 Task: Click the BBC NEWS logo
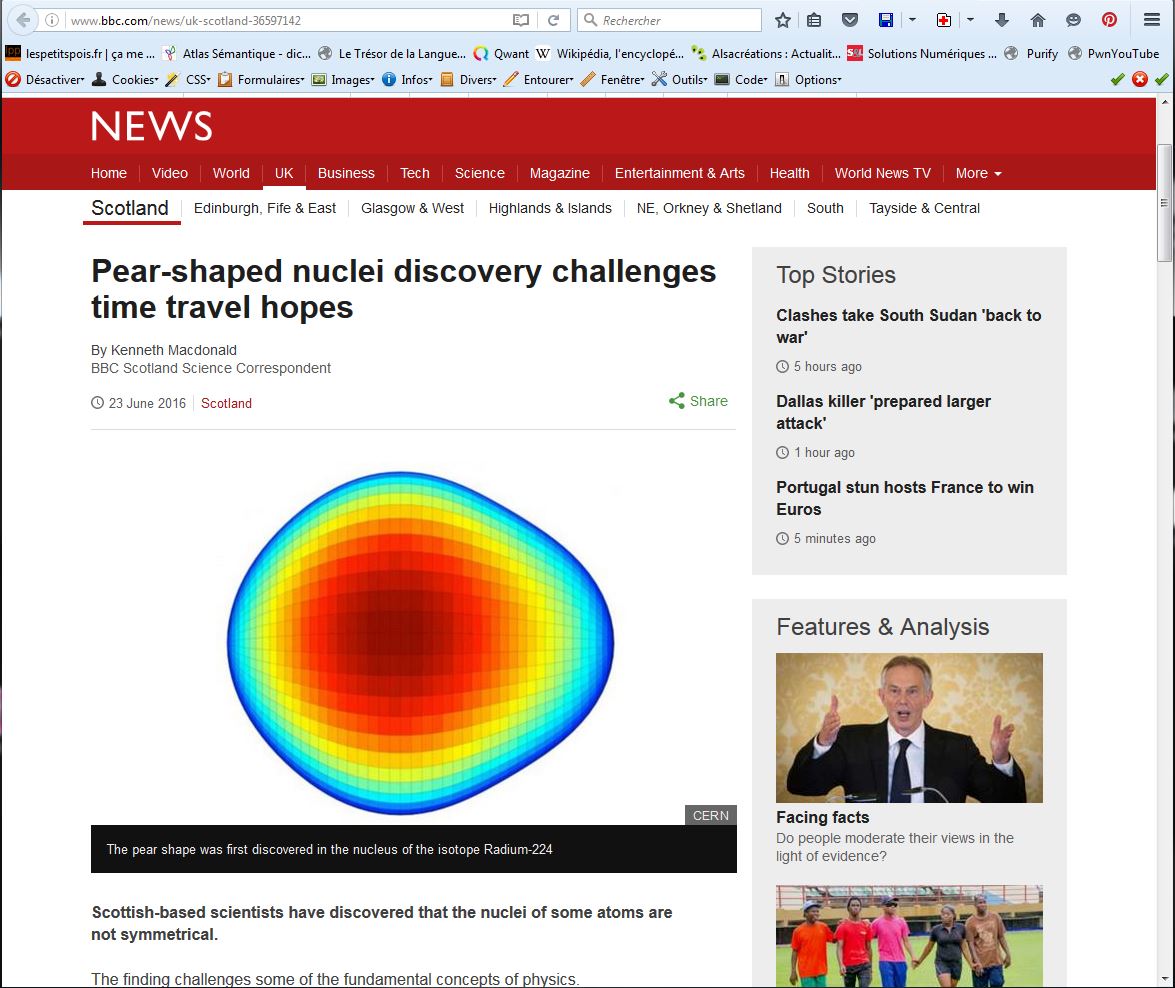point(152,126)
